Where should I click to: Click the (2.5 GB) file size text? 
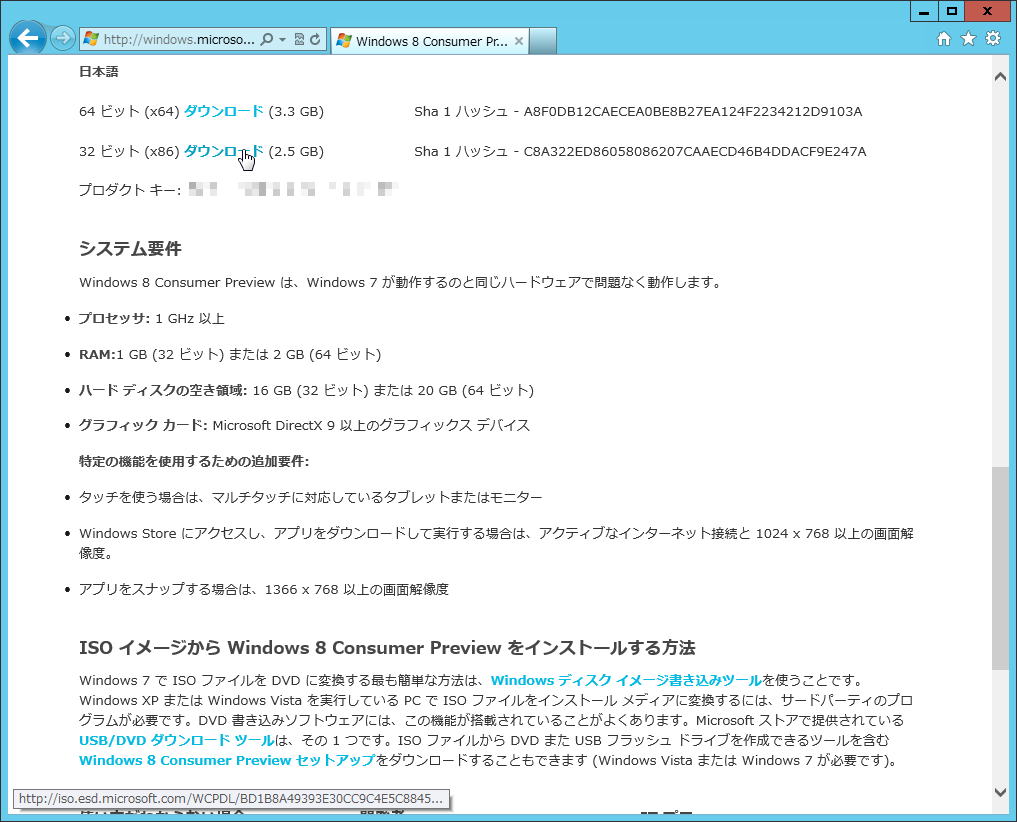(296, 151)
